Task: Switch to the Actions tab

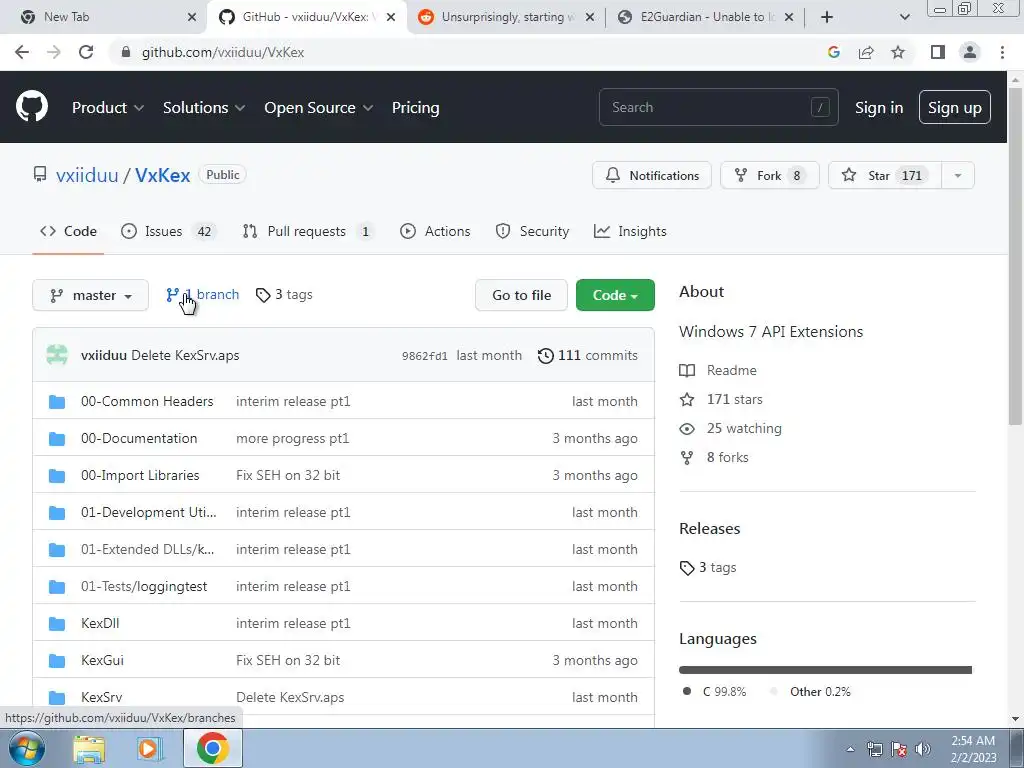Action: [x=435, y=231]
